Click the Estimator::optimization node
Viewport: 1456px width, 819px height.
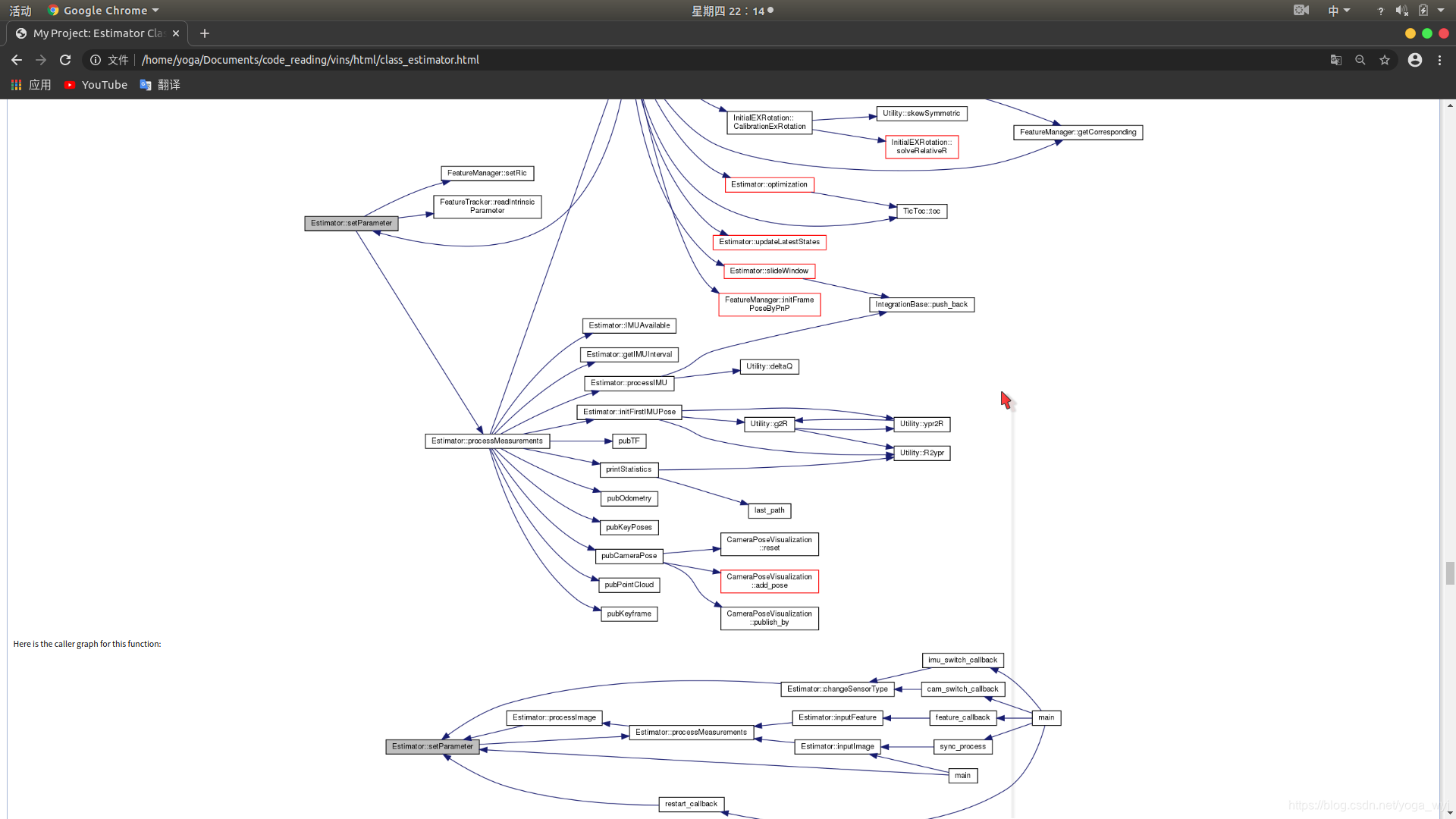click(769, 185)
